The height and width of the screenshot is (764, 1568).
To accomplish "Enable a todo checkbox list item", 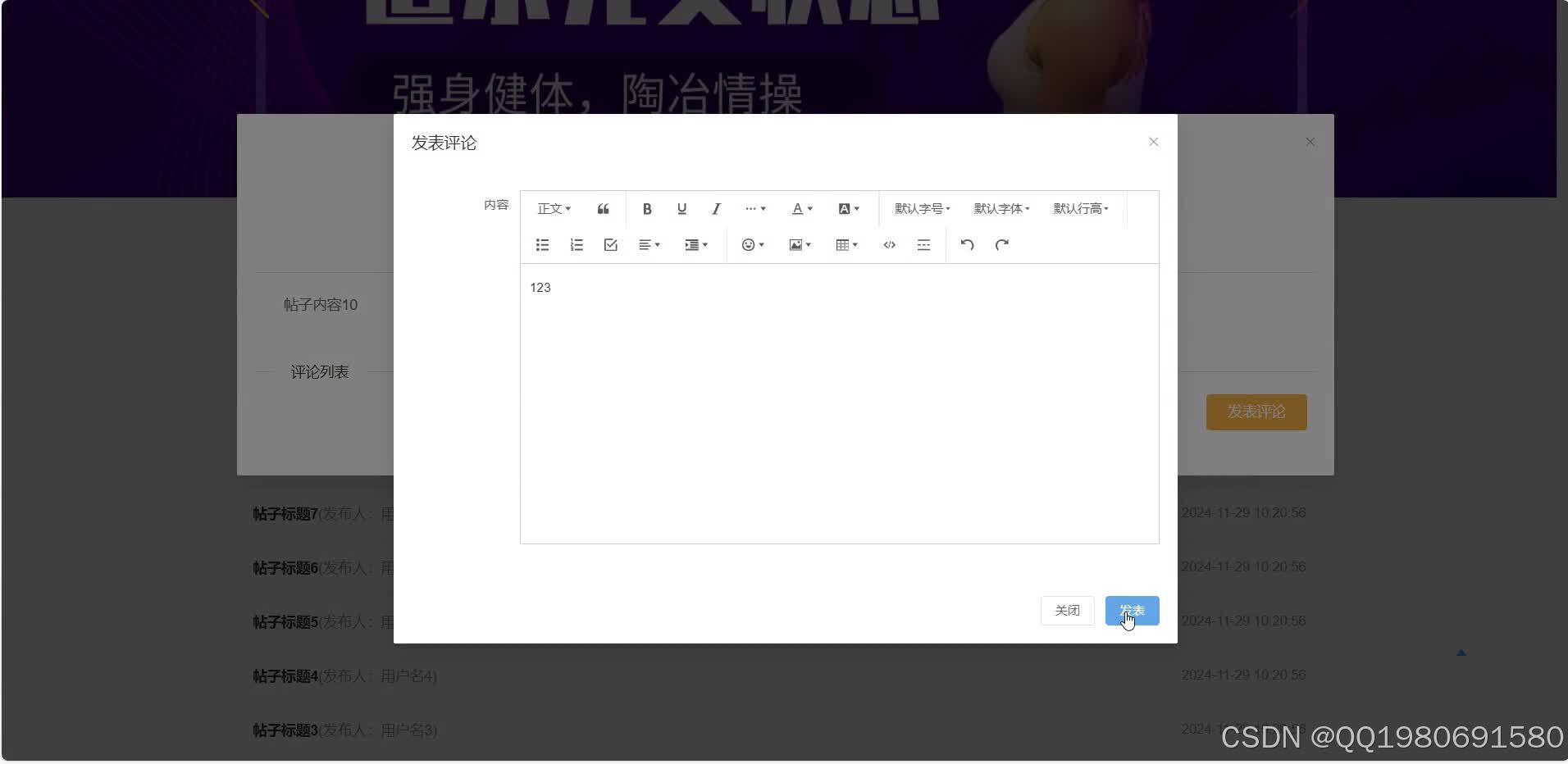I will (x=610, y=244).
